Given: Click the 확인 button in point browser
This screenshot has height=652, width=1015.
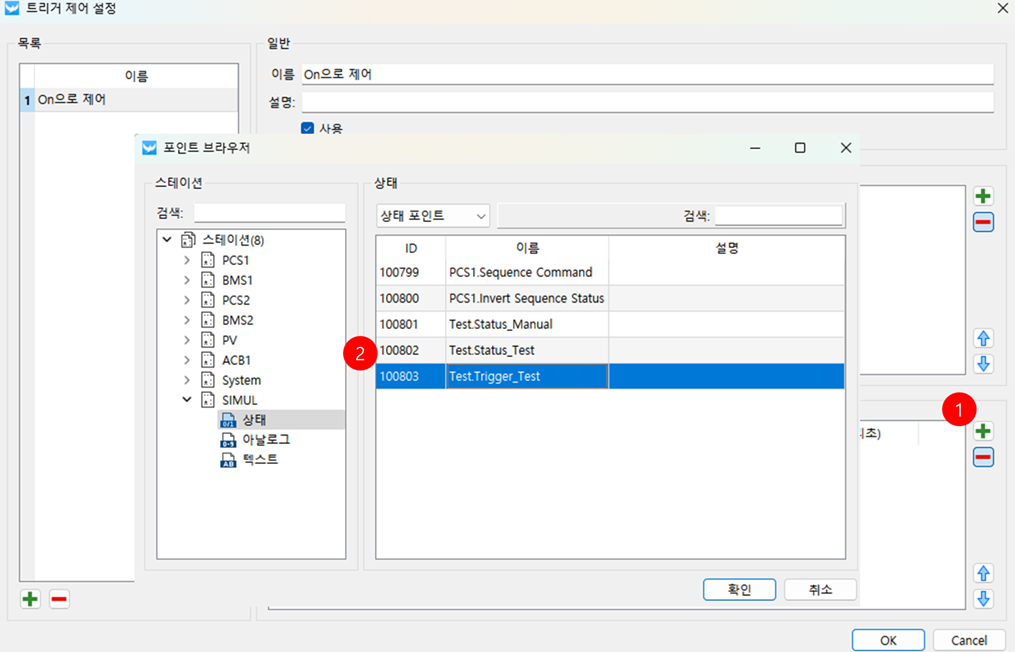Looking at the screenshot, I should (x=739, y=589).
